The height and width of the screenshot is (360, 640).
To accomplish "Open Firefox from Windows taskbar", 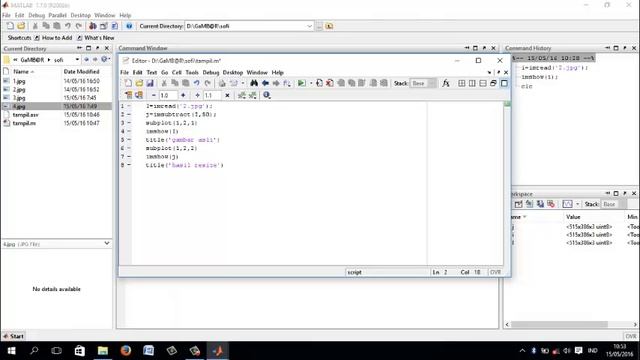I will tap(126, 351).
